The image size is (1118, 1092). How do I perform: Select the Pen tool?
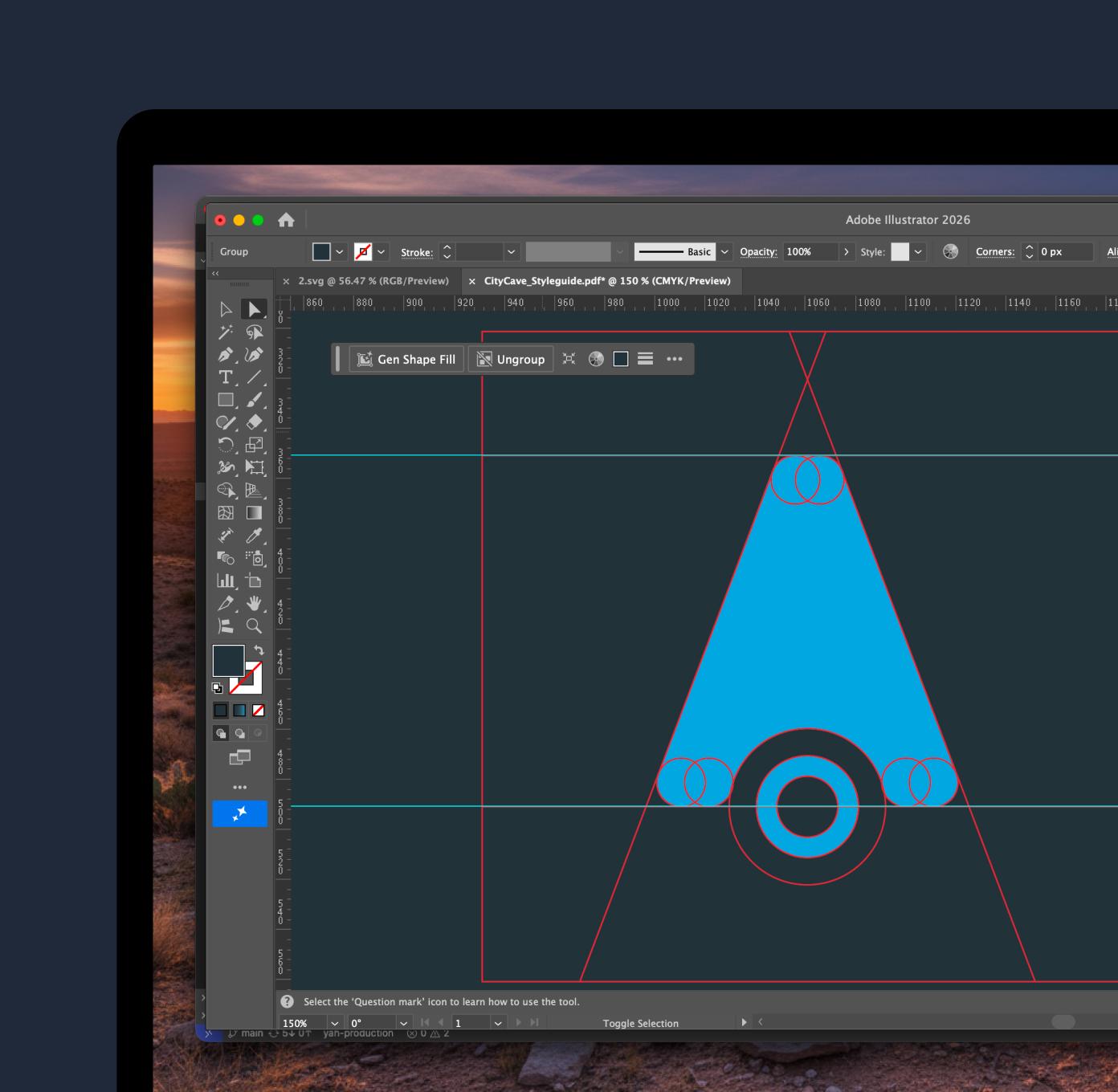[226, 355]
